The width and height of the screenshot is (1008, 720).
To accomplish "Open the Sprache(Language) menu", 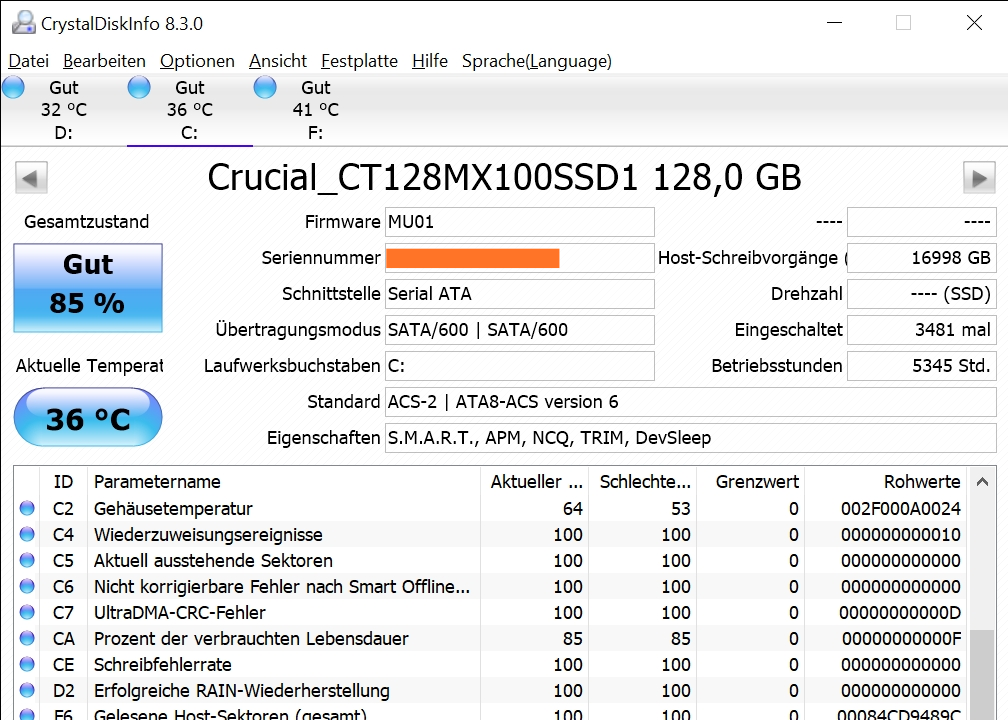I will [x=537, y=61].
